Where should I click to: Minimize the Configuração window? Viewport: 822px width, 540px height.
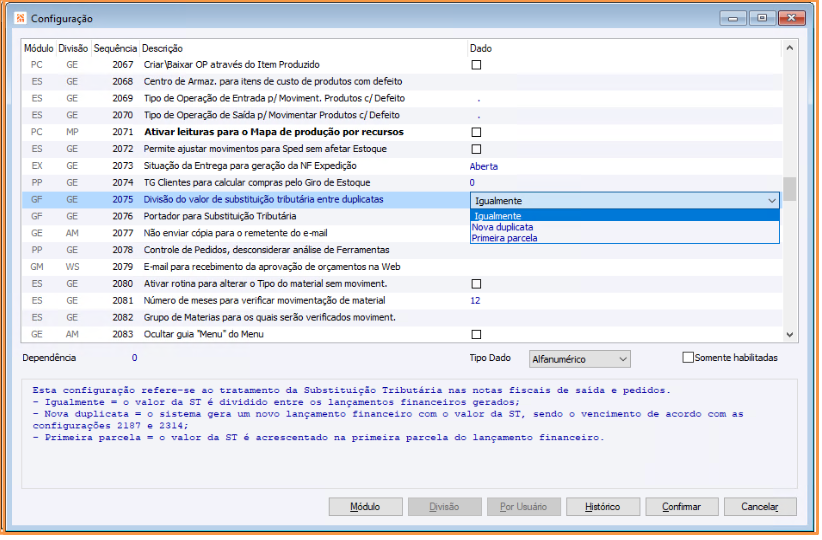pos(735,18)
